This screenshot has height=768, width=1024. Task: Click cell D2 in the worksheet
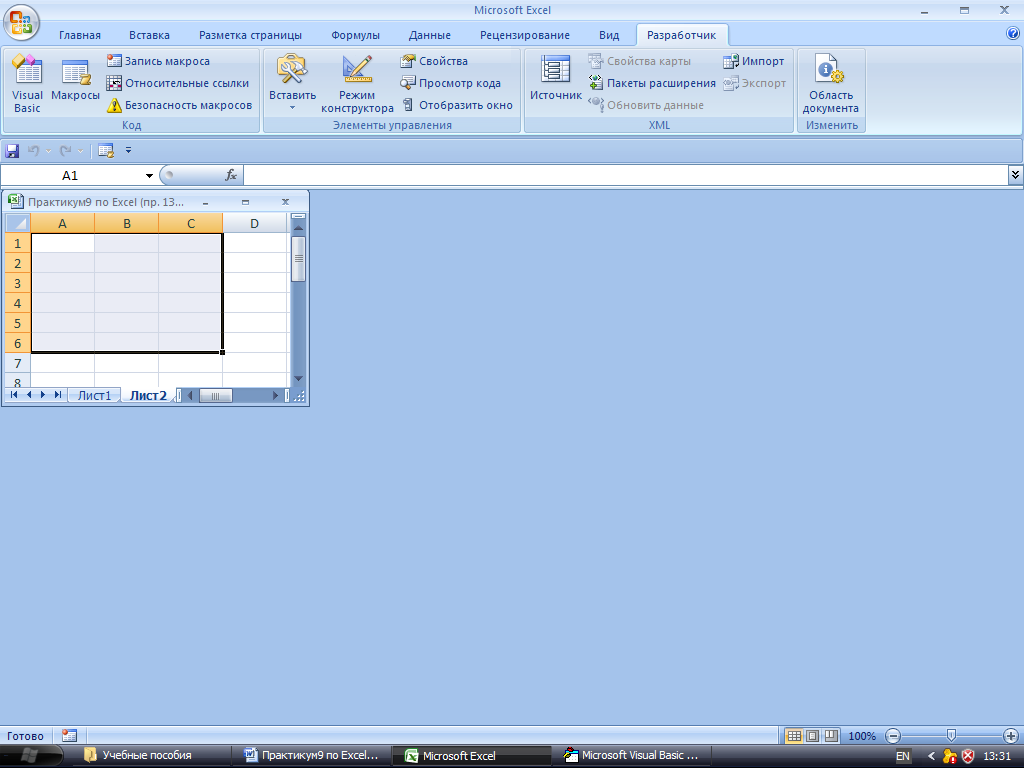coord(255,263)
